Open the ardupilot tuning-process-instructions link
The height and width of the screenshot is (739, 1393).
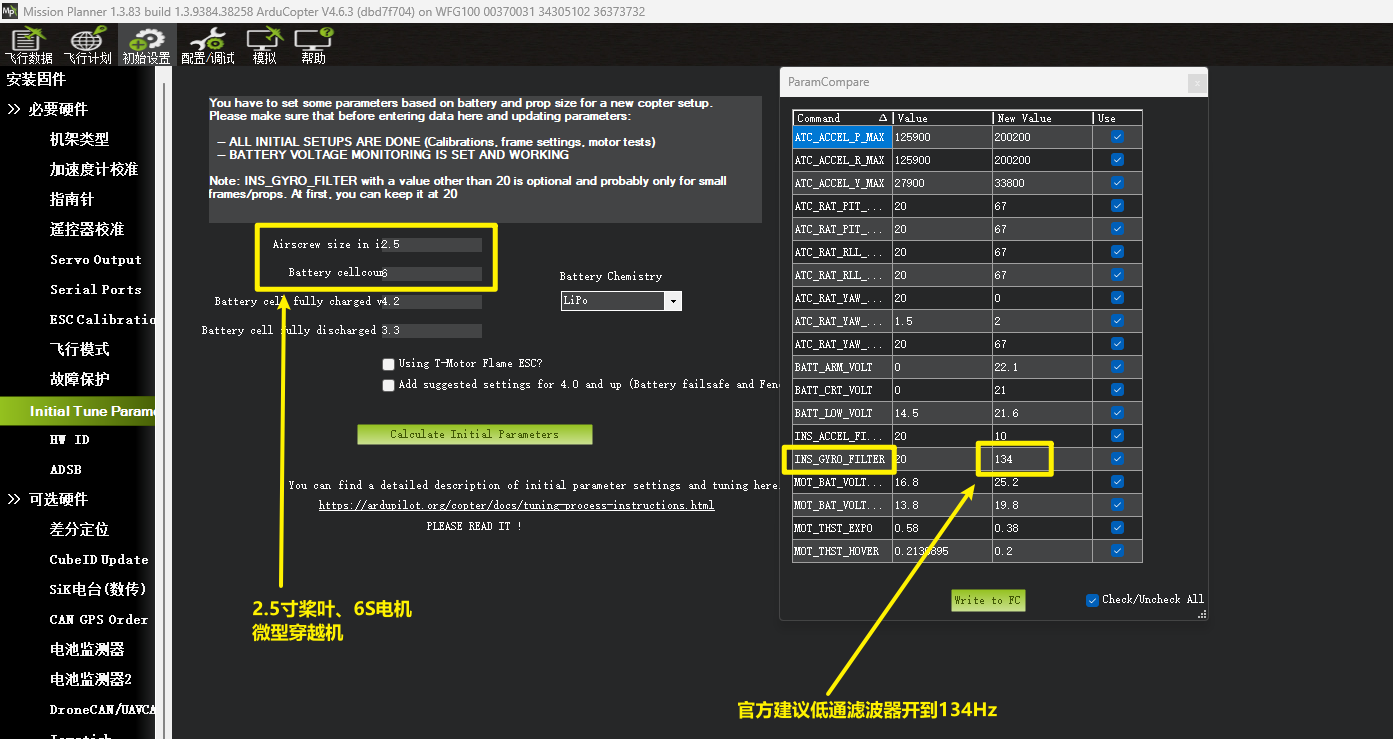tap(517, 506)
